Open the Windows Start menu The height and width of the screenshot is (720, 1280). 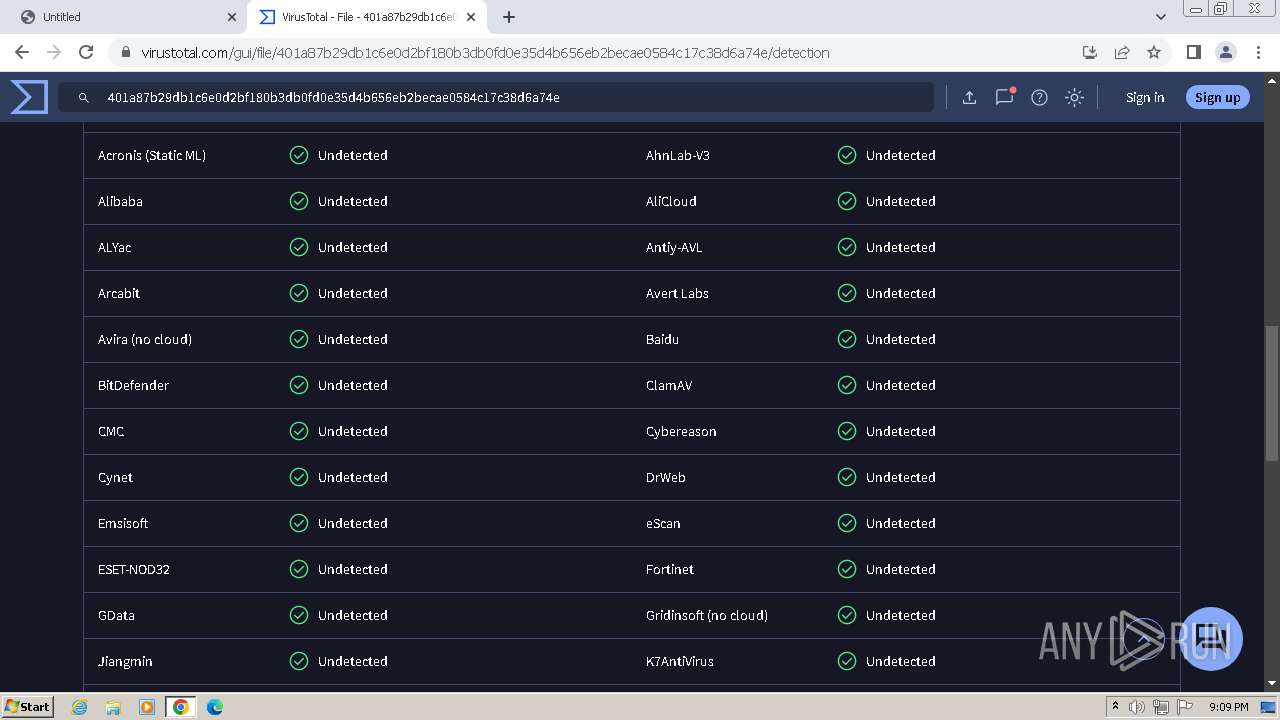pos(27,706)
